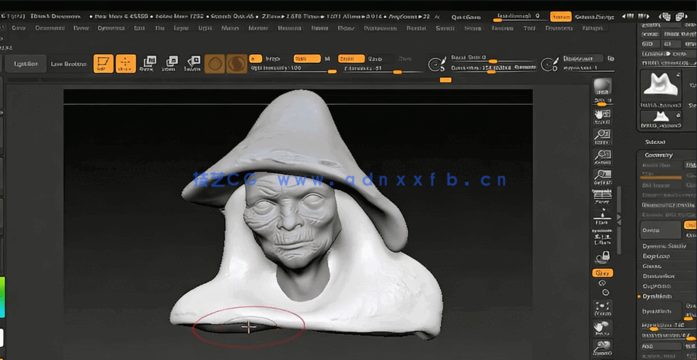
Task: Click the right-pointing layout bars icon at top
Action: (644, 16)
